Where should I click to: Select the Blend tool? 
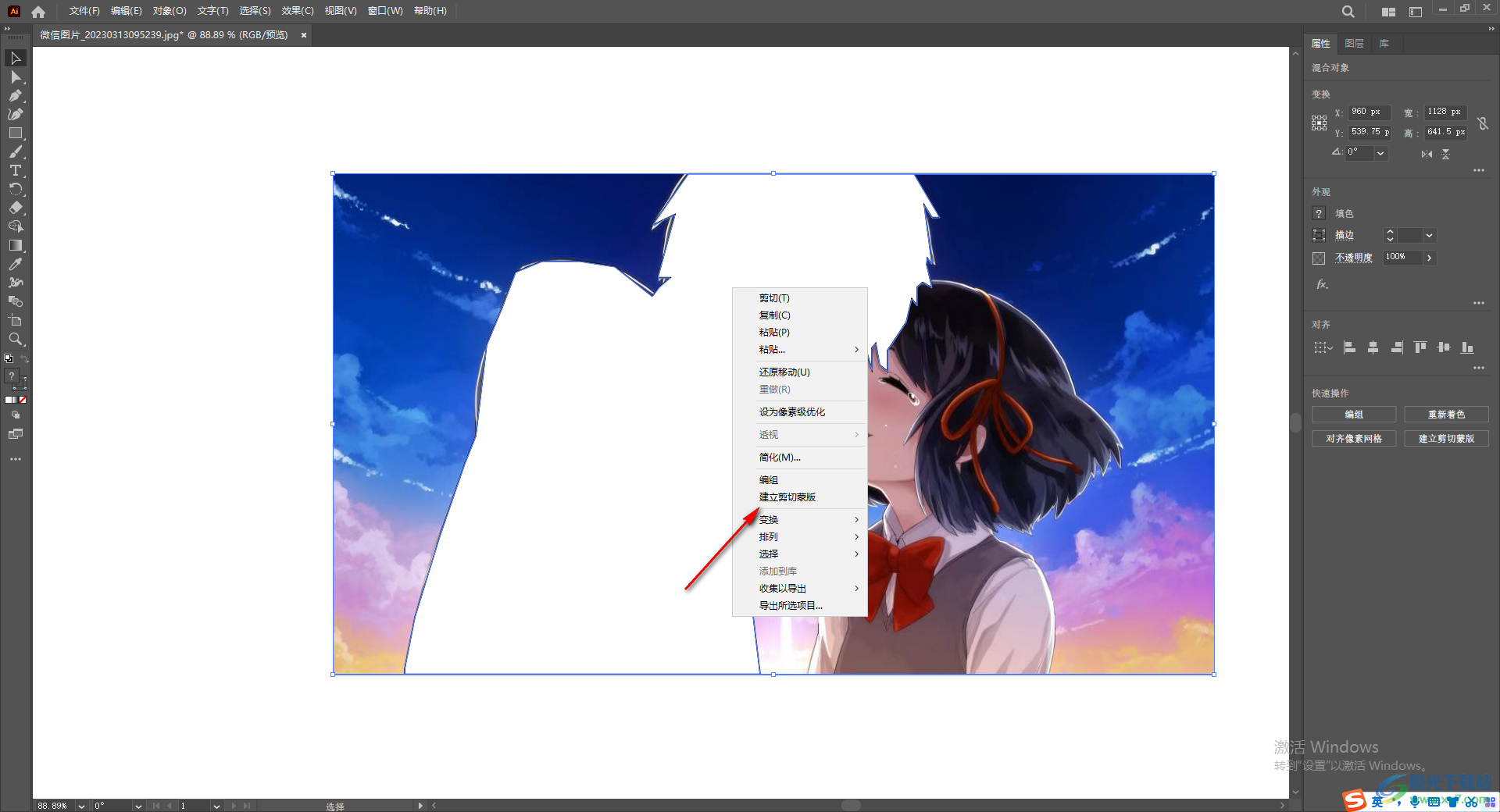pos(15,302)
